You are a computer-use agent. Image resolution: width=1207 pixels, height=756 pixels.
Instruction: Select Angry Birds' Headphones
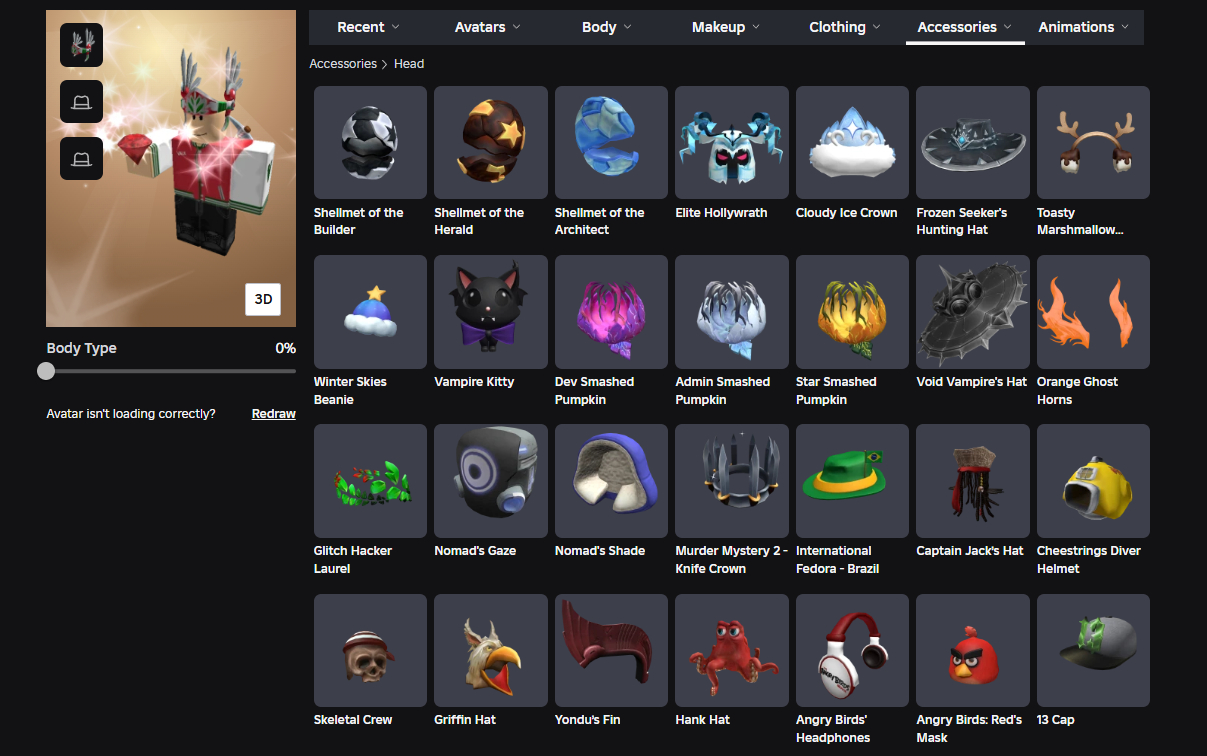(x=852, y=651)
